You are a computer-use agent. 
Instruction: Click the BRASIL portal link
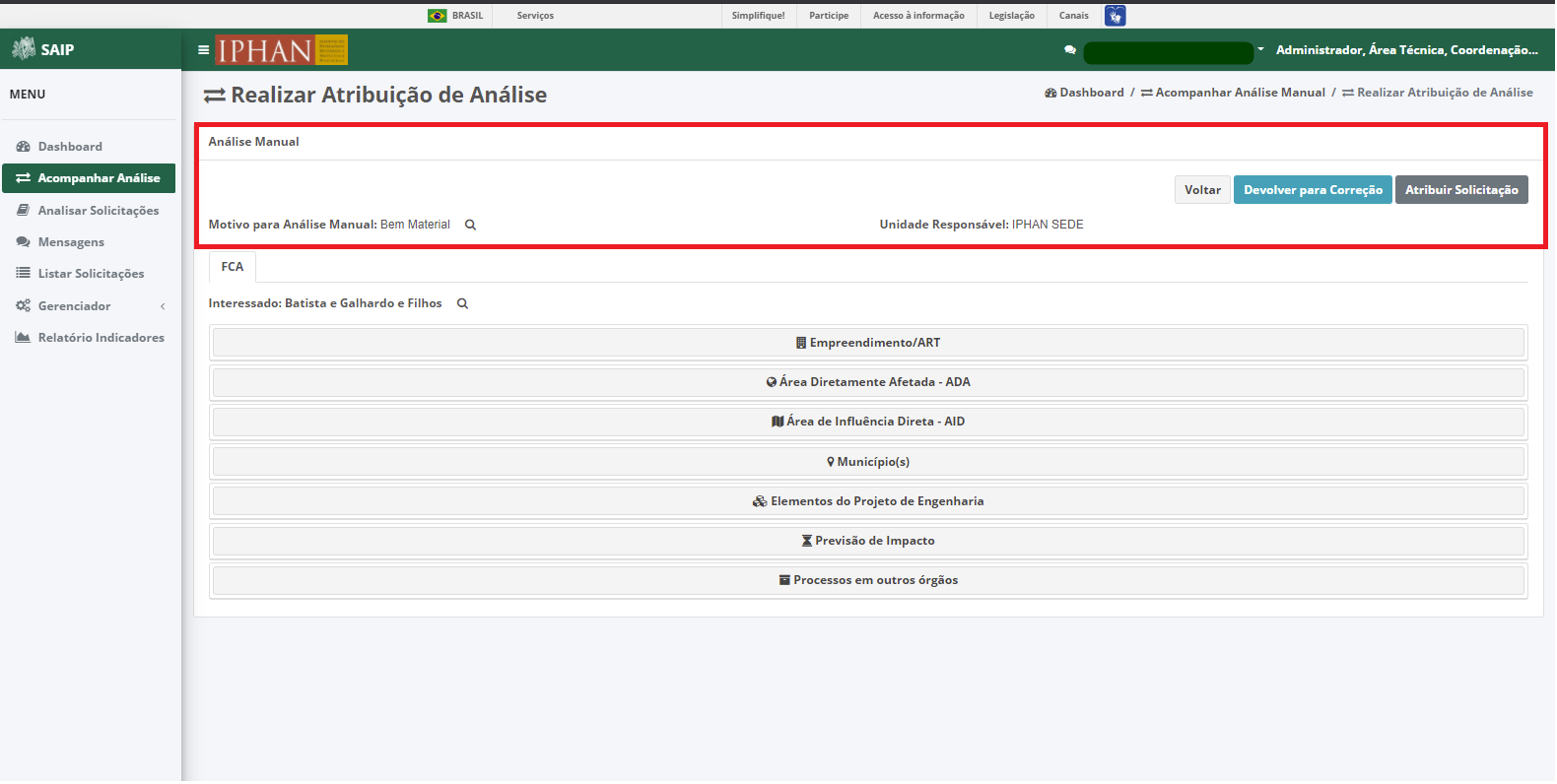click(468, 16)
